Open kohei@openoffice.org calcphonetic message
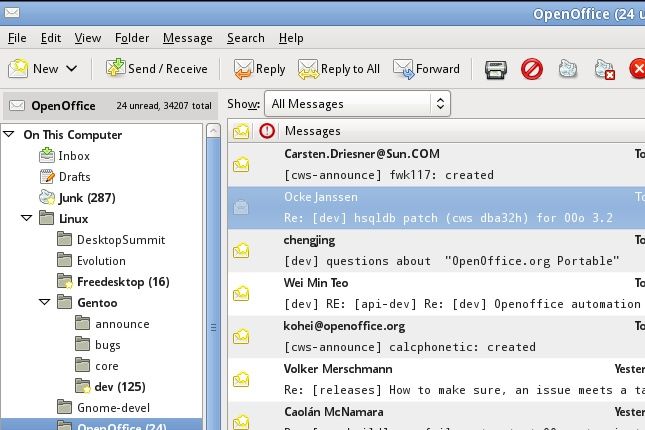 tap(436, 337)
